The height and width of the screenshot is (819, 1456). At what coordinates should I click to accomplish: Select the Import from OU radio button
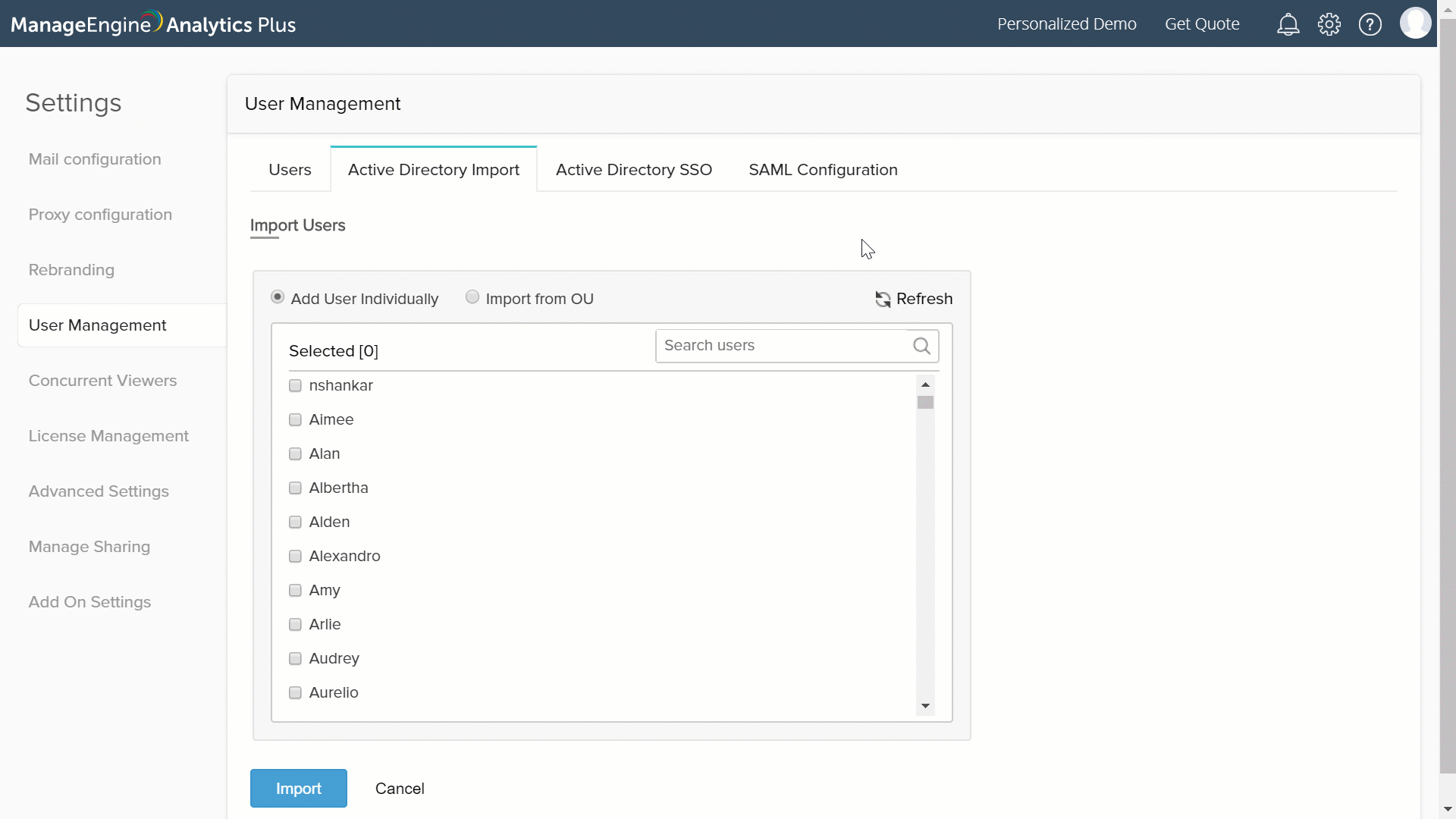click(x=472, y=297)
